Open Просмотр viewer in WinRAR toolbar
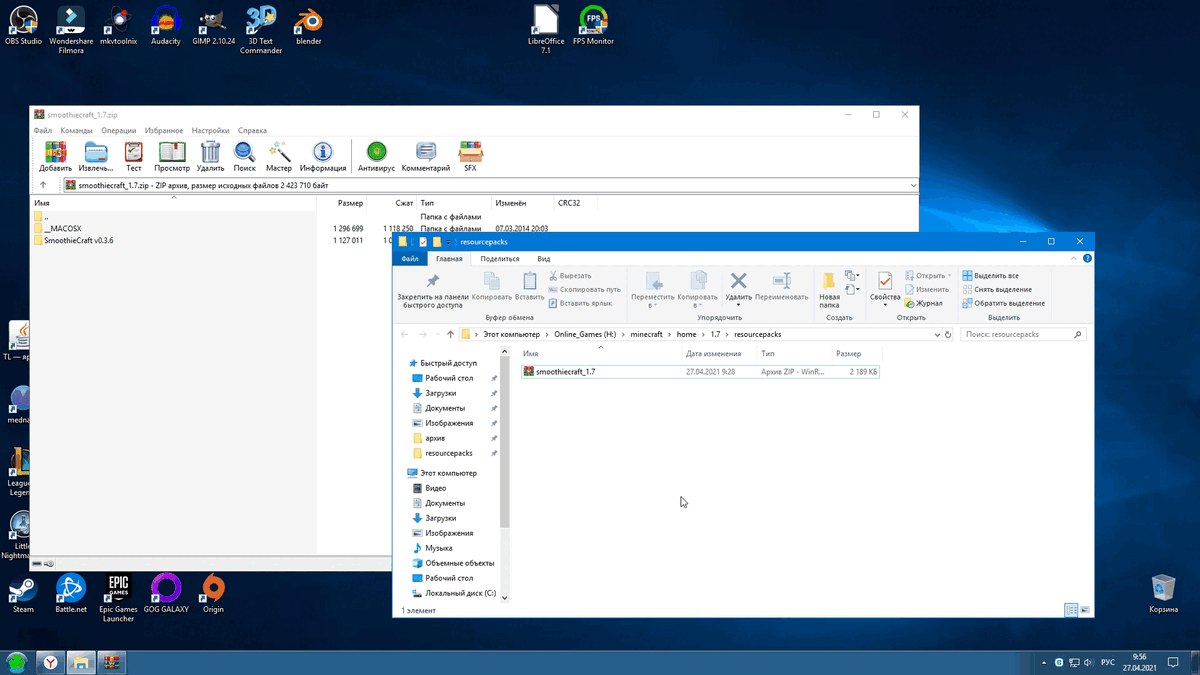Screen dimensions: 1200x675 tap(172, 156)
